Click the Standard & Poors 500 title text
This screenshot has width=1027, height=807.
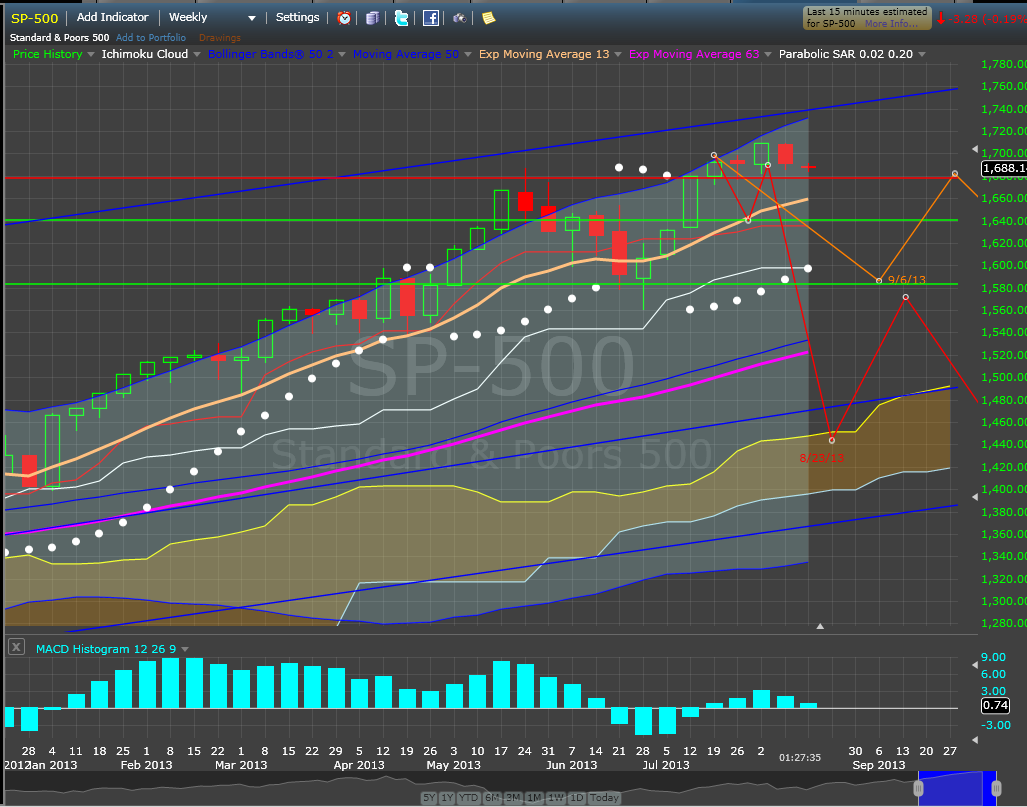click(60, 38)
